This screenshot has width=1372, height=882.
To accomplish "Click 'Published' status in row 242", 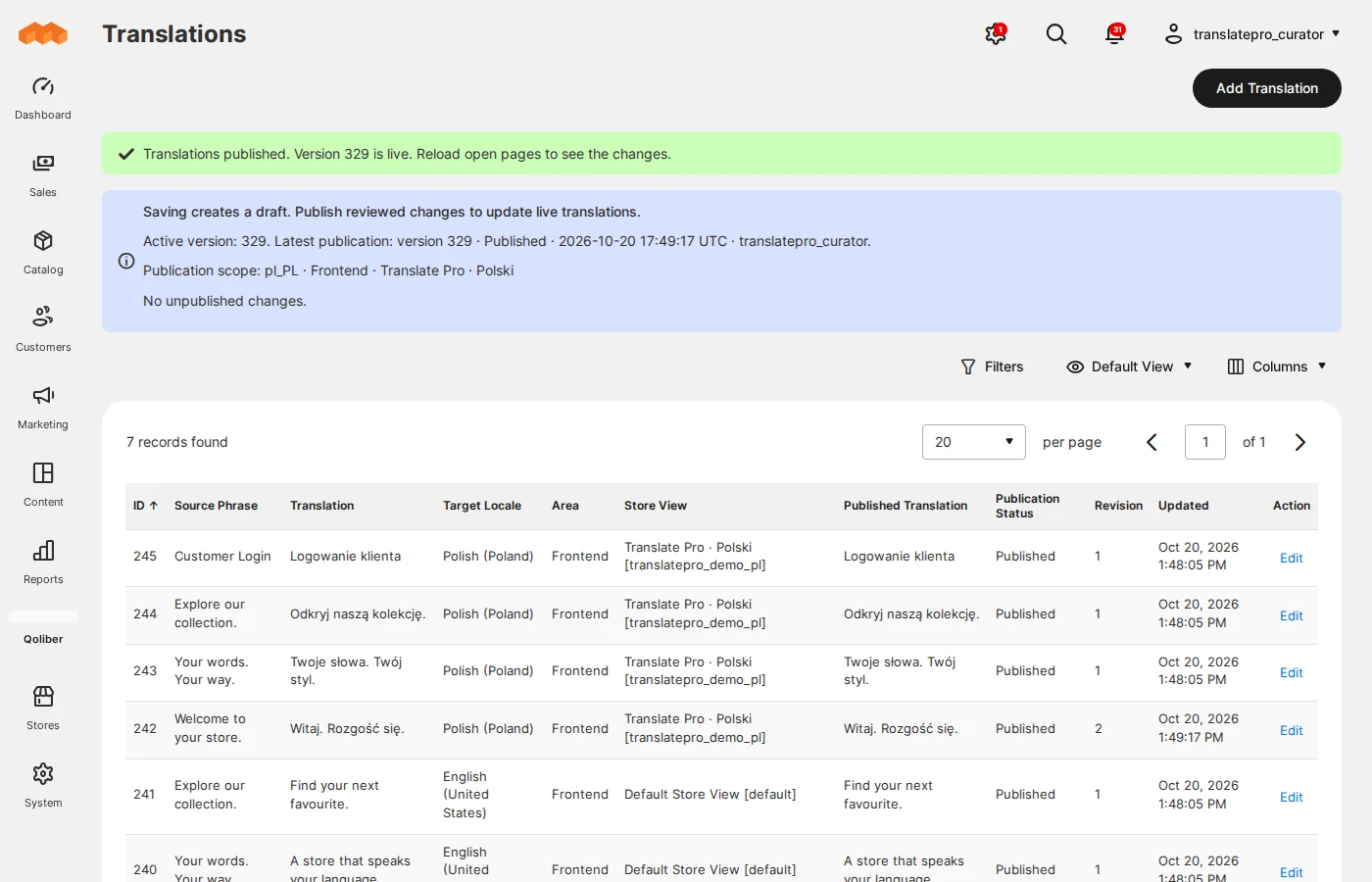I will pyautogui.click(x=1025, y=728).
